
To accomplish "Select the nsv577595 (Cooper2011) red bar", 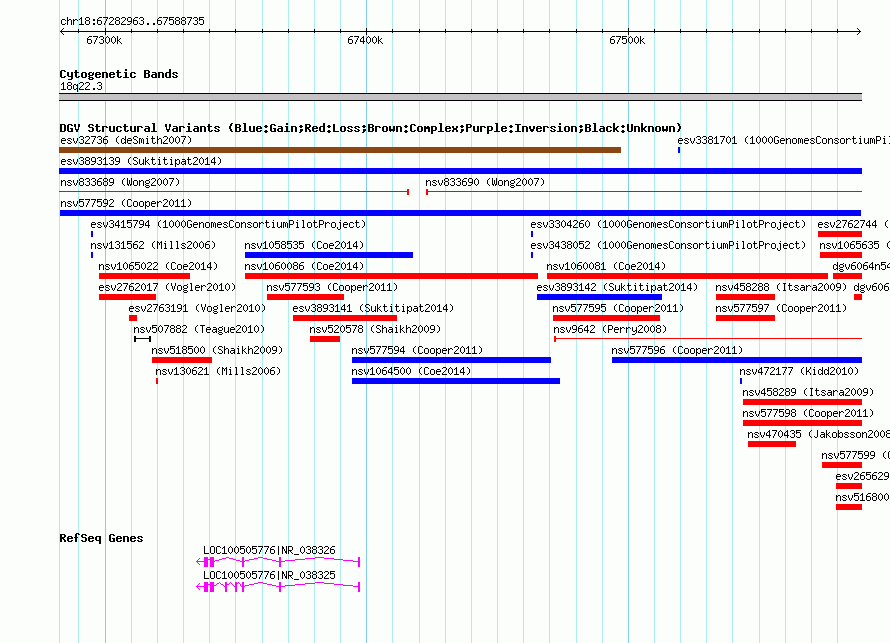I will coord(606,318).
